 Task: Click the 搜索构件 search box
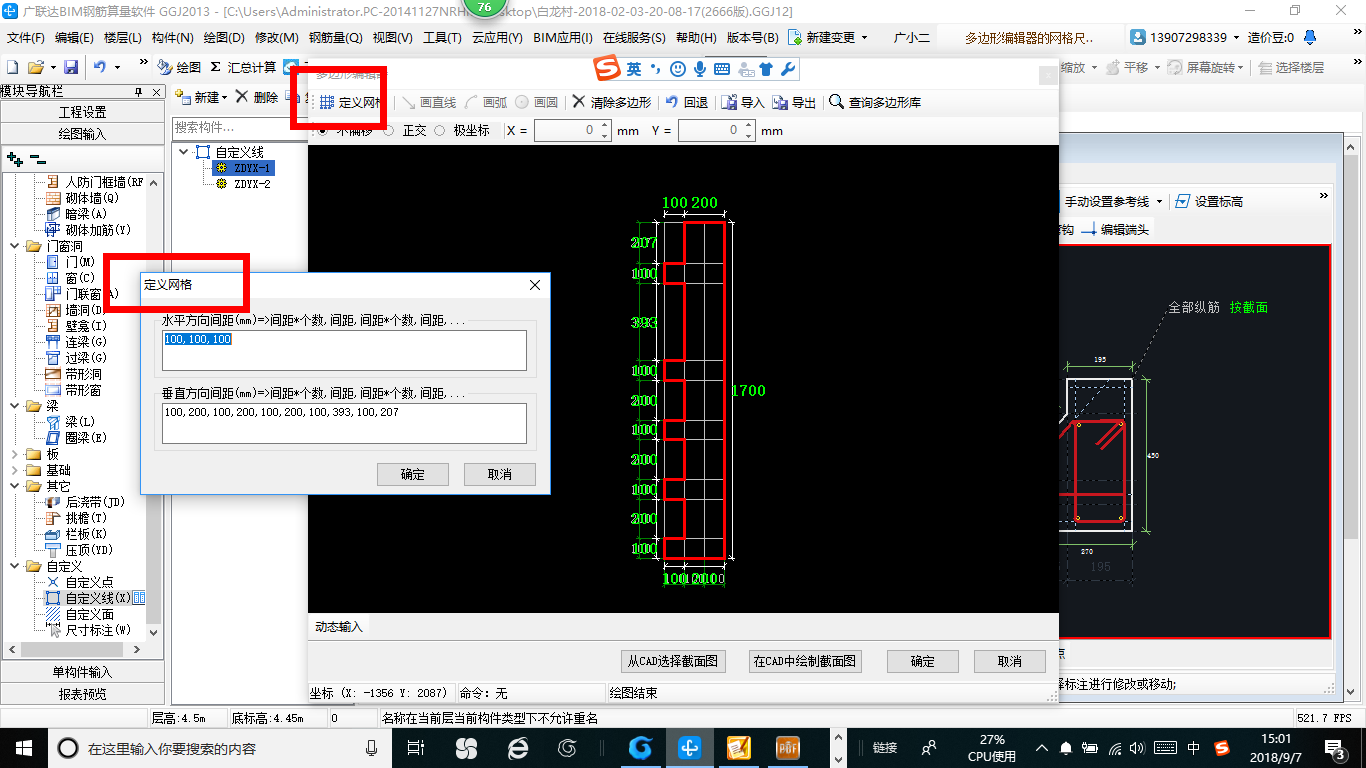240,128
